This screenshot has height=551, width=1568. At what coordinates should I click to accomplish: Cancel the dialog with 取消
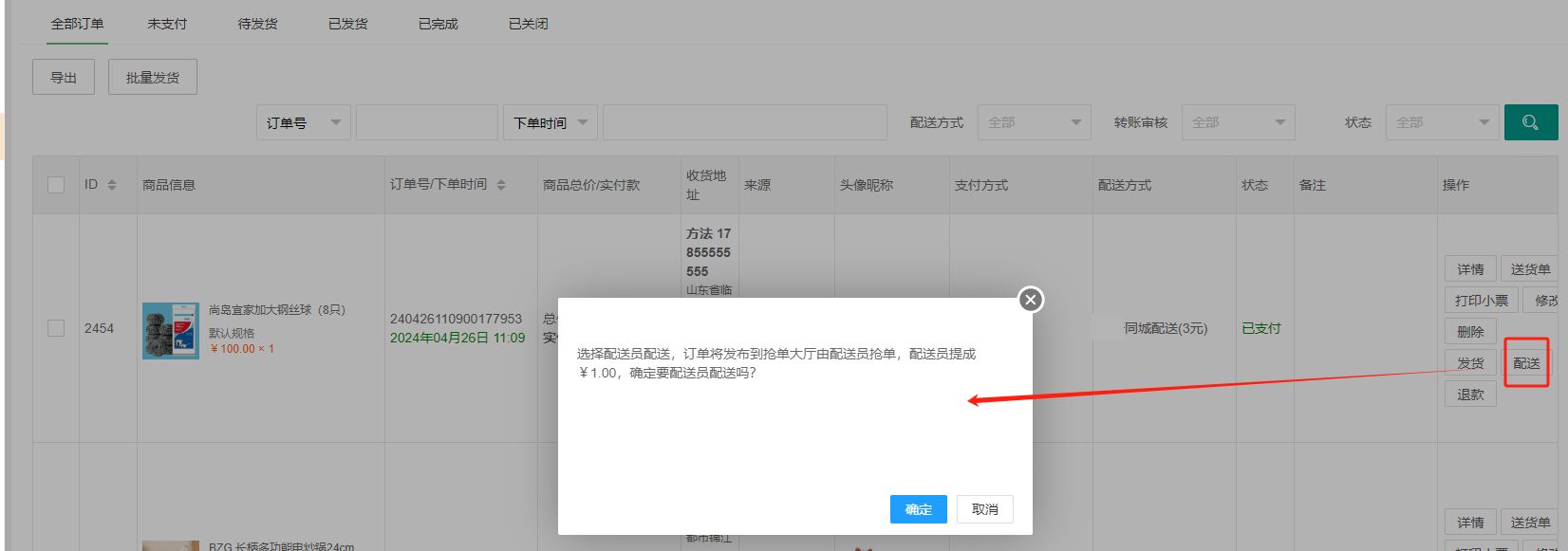984,509
